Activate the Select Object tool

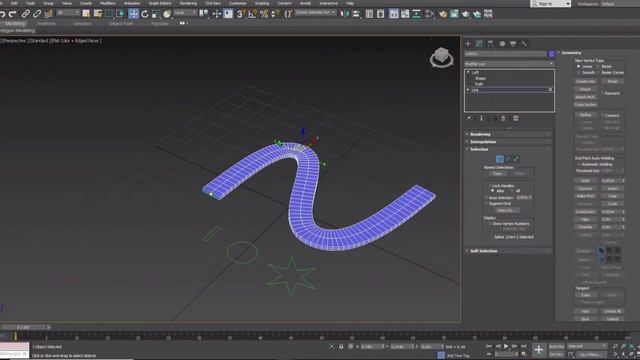(x=86, y=14)
